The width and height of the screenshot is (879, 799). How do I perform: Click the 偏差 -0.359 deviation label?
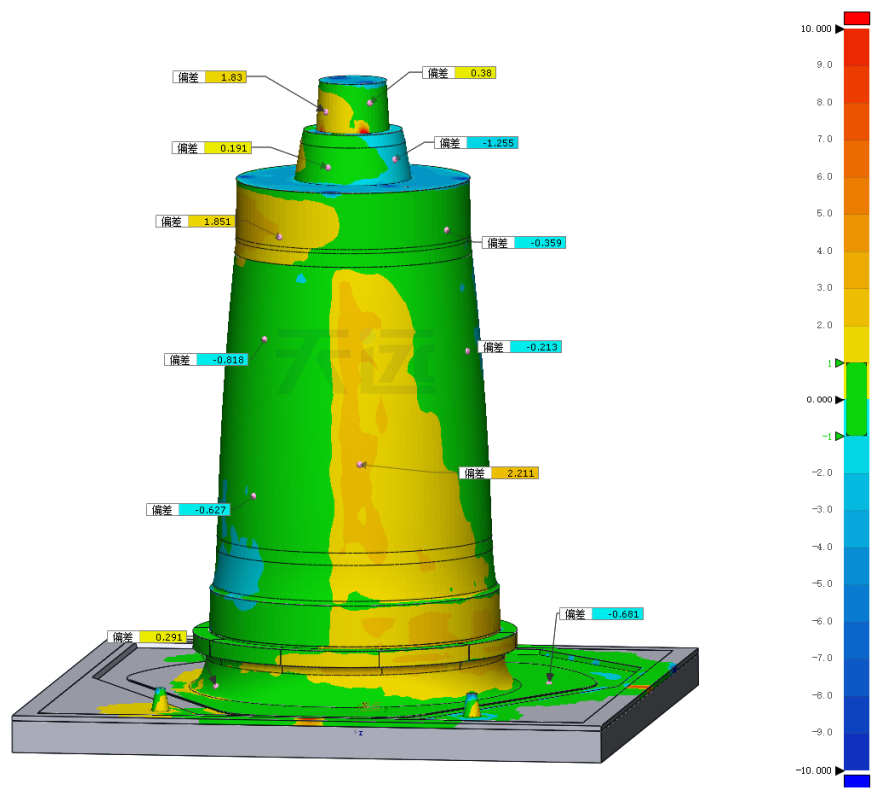point(523,243)
